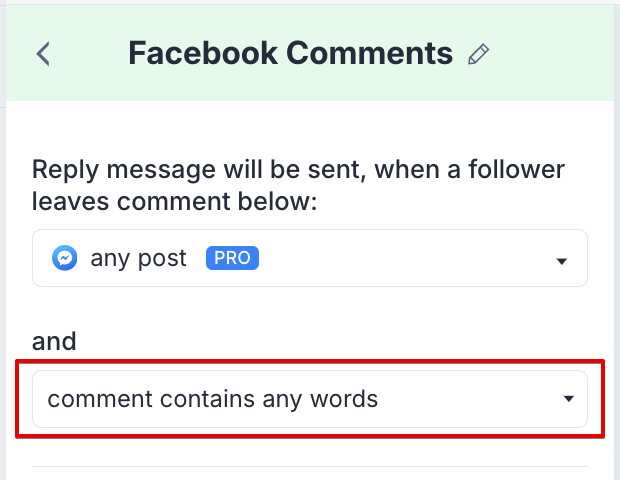The width and height of the screenshot is (620, 480).
Task: Click the Facebook Comments title text
Action: 291,53
